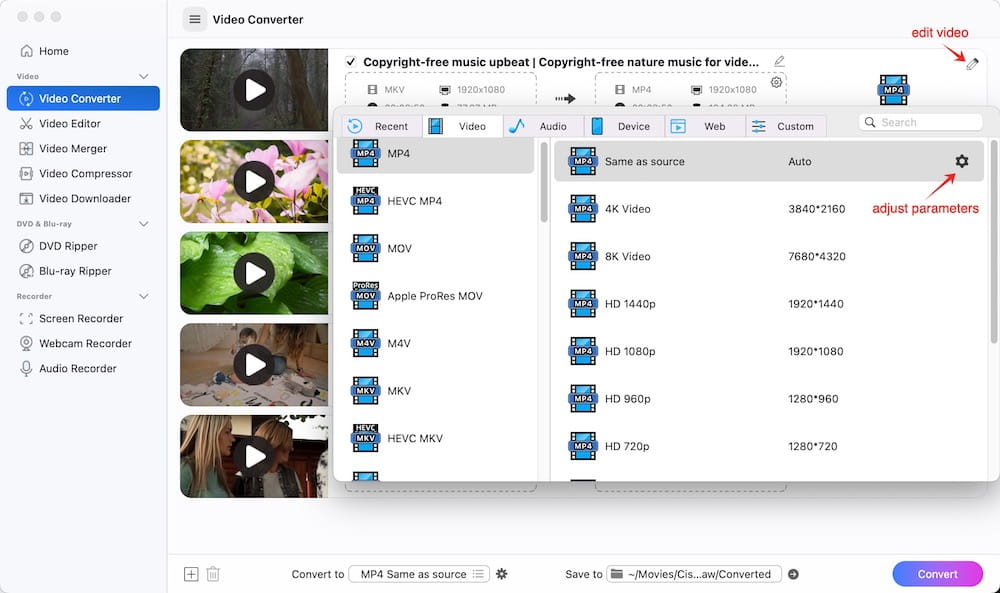The width and height of the screenshot is (1000, 593).
Task: Open the hamburger menu beside Video Converter
Action: tap(195, 19)
